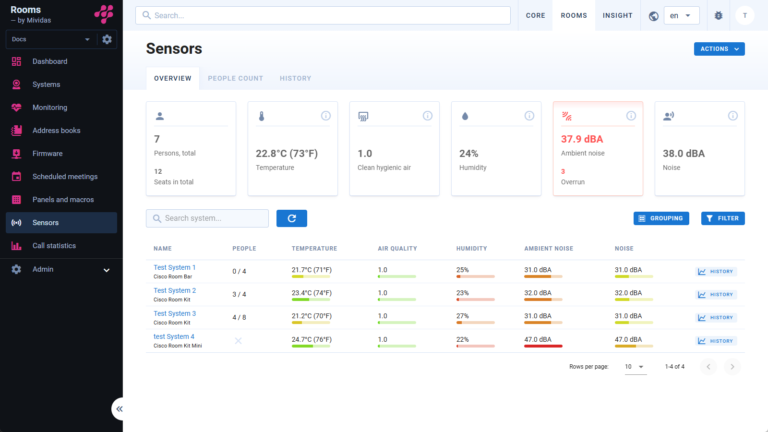Screen dimensions: 768x432
Task: Collapse the sidebar with double chevron
Action: point(119,408)
